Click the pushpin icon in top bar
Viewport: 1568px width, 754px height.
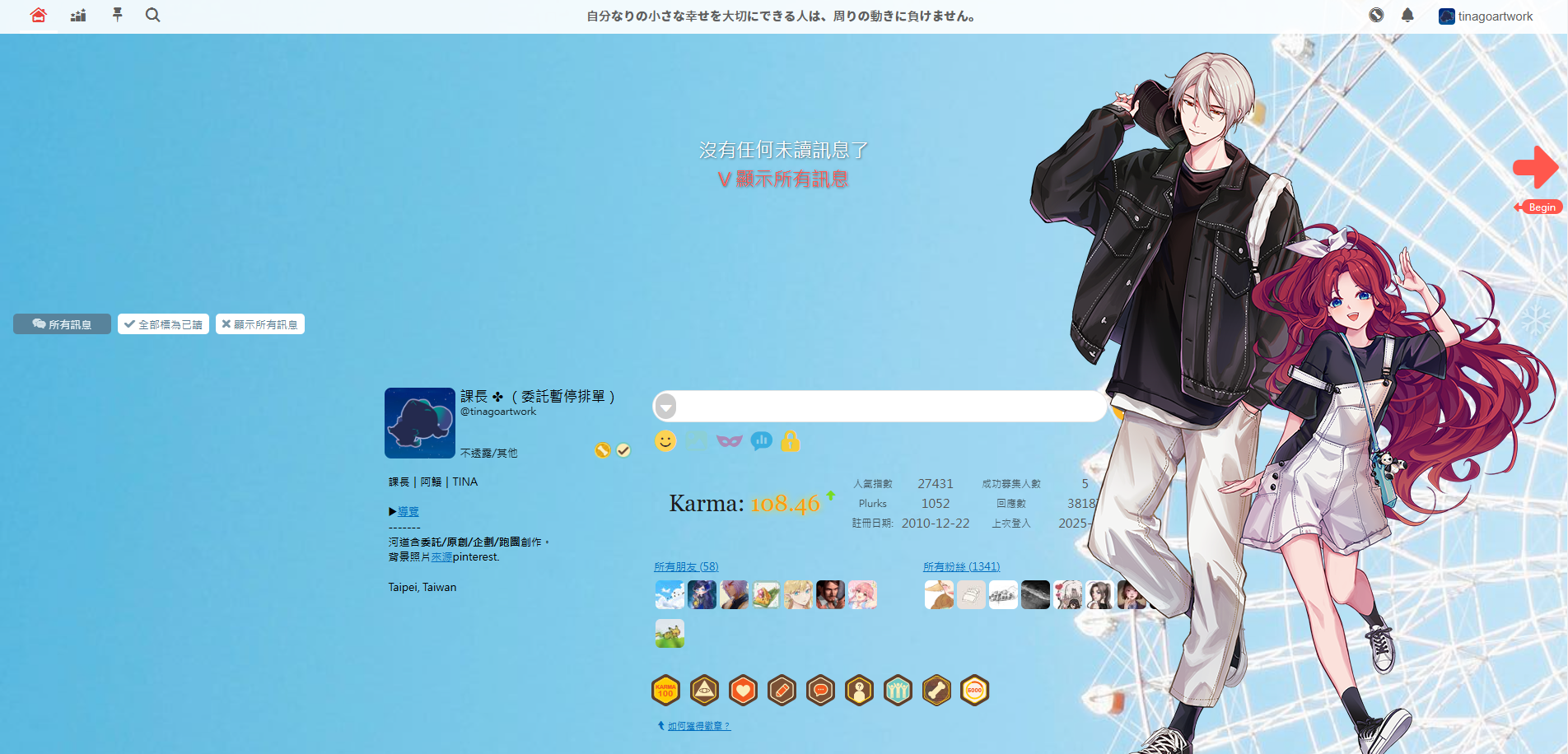(117, 15)
